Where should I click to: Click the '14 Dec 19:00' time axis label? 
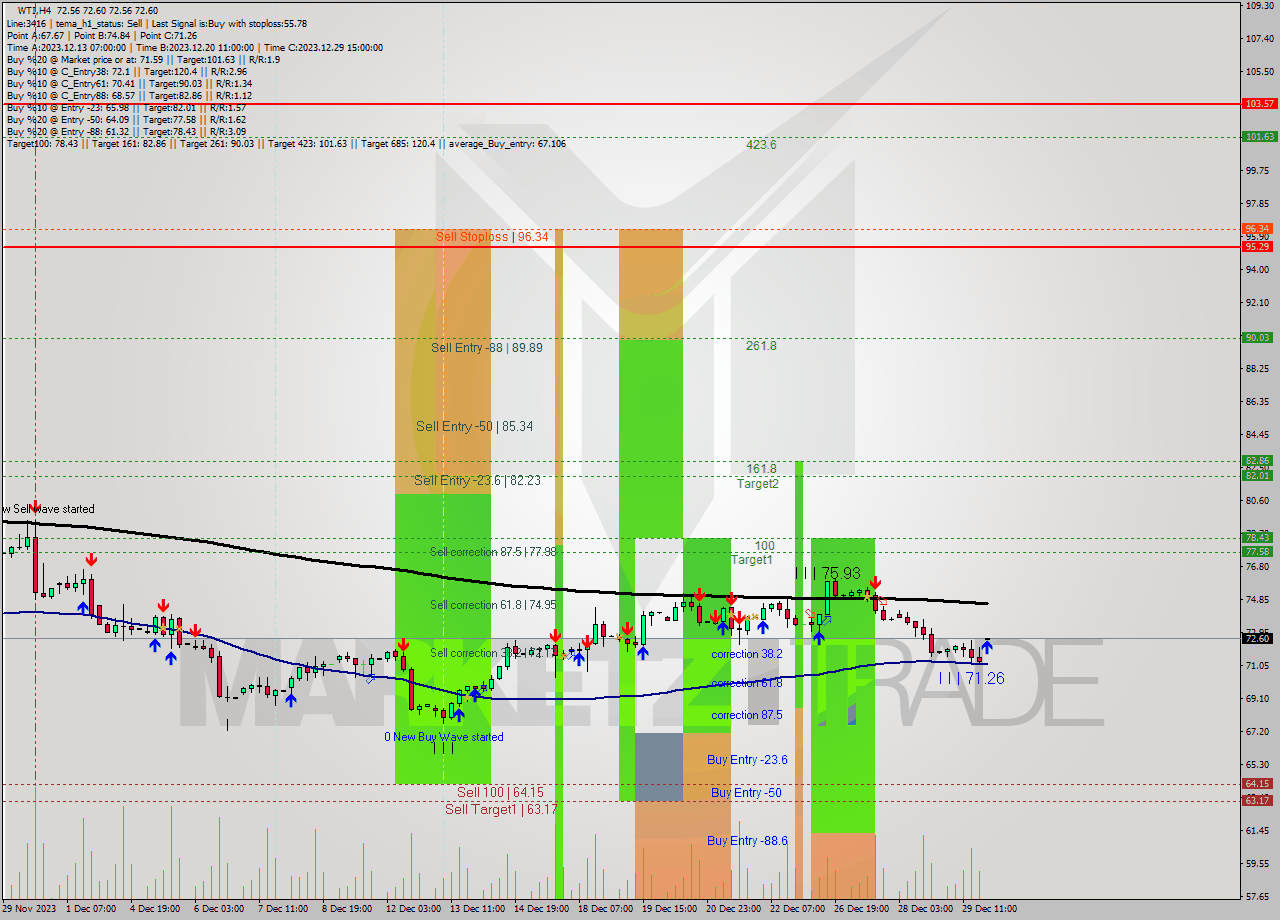pos(541,909)
